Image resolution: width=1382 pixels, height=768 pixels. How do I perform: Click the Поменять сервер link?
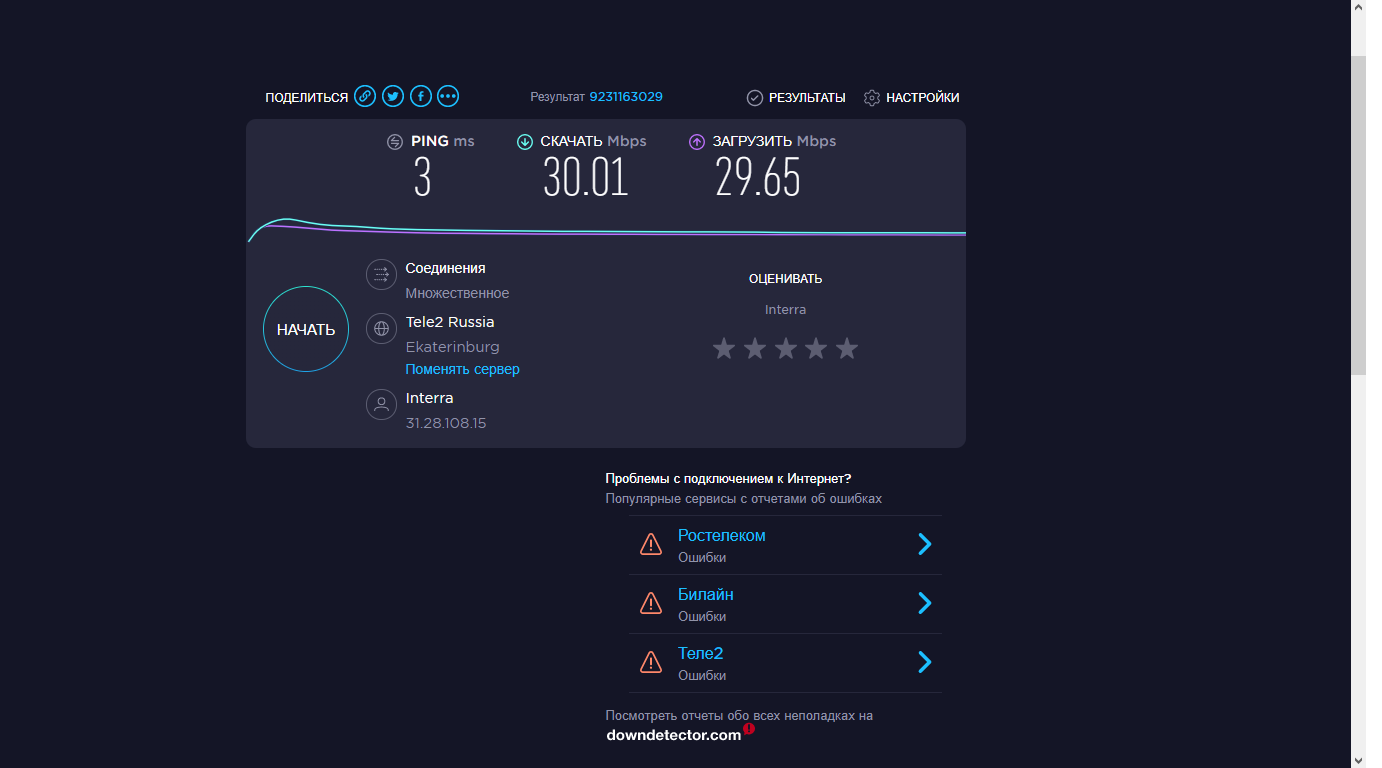pyautogui.click(x=462, y=369)
